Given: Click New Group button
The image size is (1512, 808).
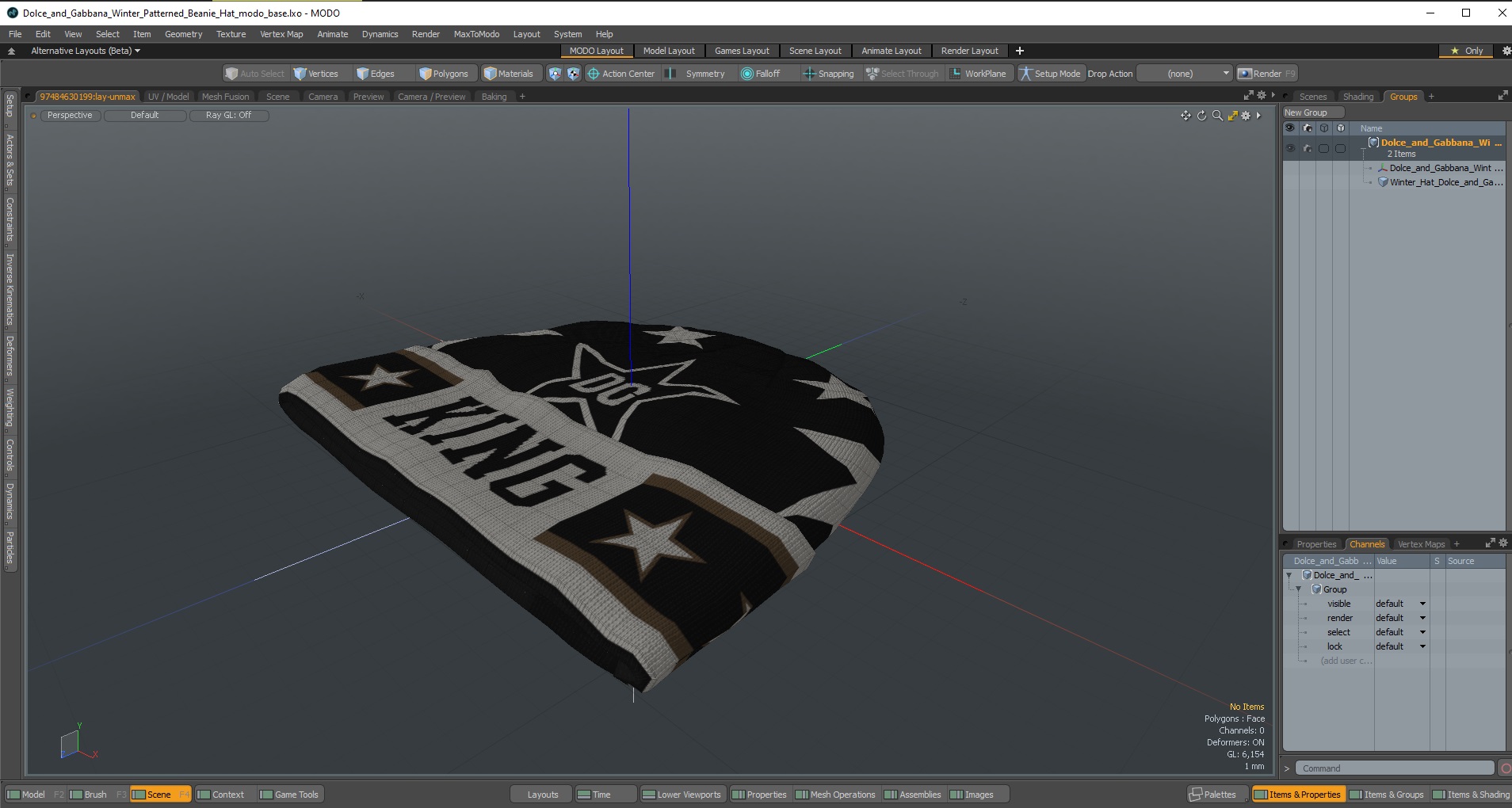Looking at the screenshot, I should point(1313,112).
